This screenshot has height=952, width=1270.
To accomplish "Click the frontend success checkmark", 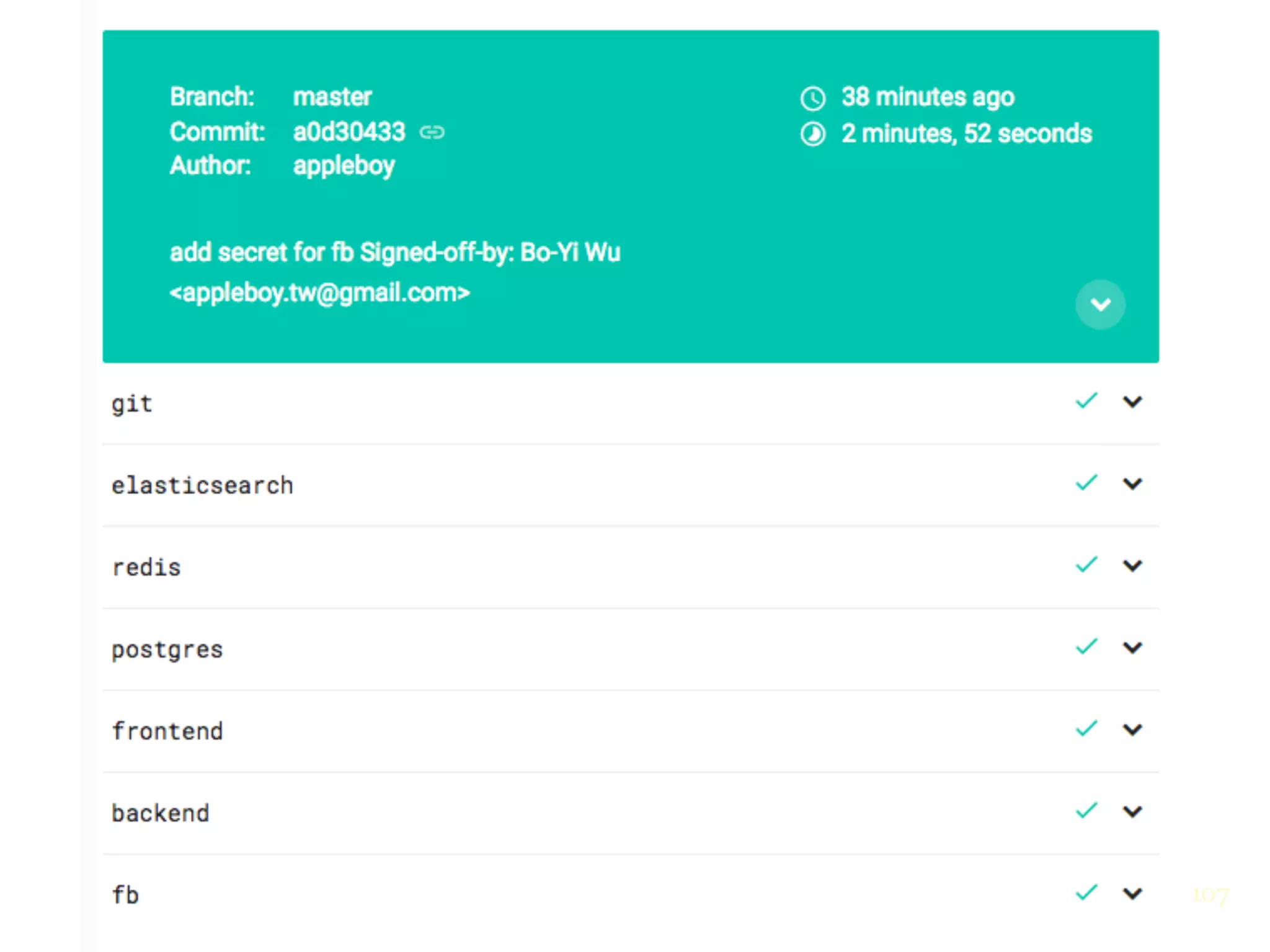I will click(1086, 729).
